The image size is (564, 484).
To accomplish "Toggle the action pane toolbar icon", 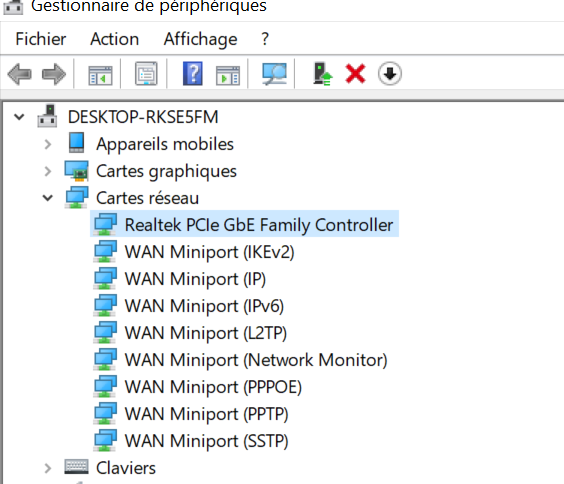I will tap(228, 75).
